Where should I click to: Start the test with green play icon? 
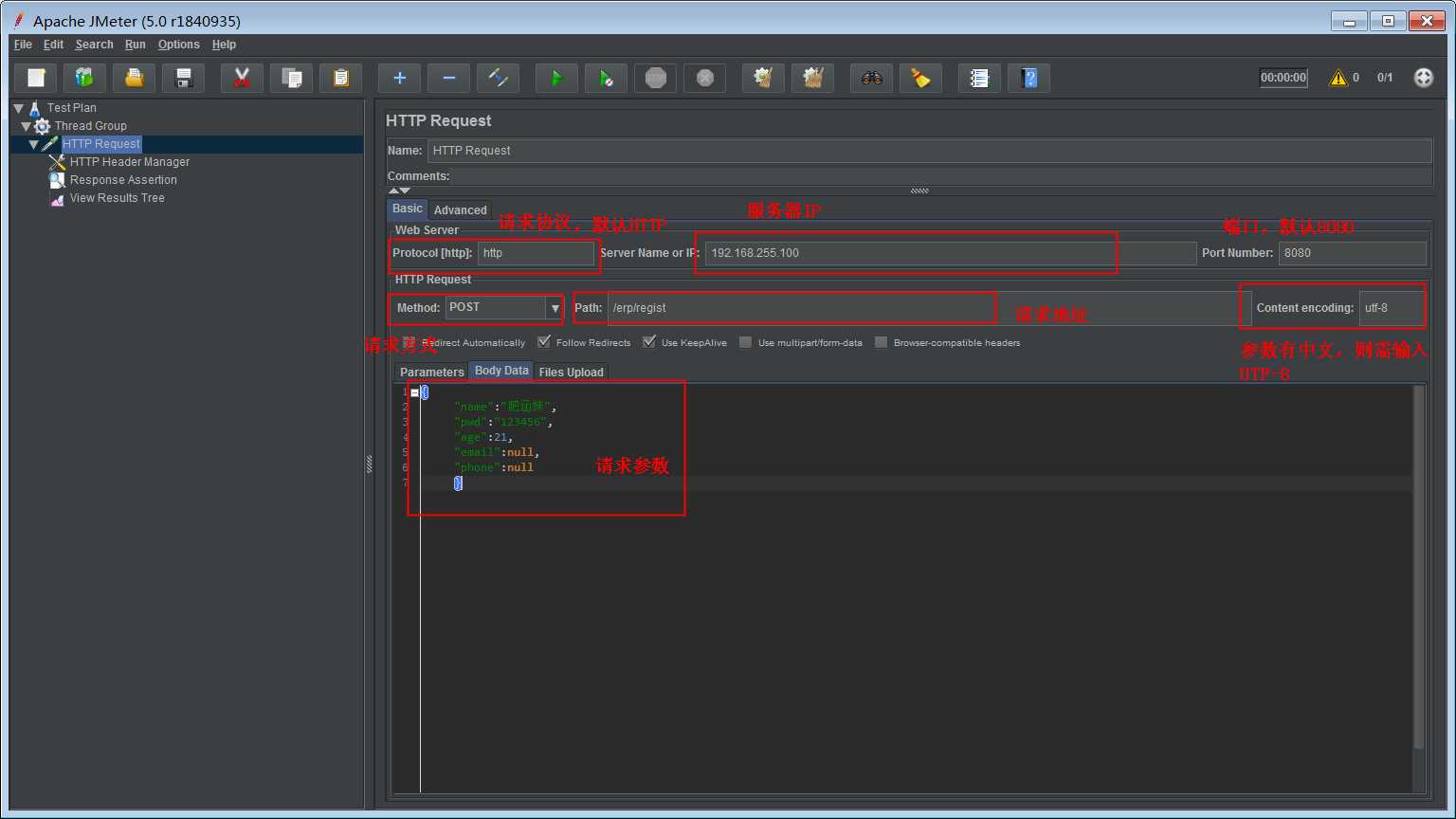[x=556, y=78]
